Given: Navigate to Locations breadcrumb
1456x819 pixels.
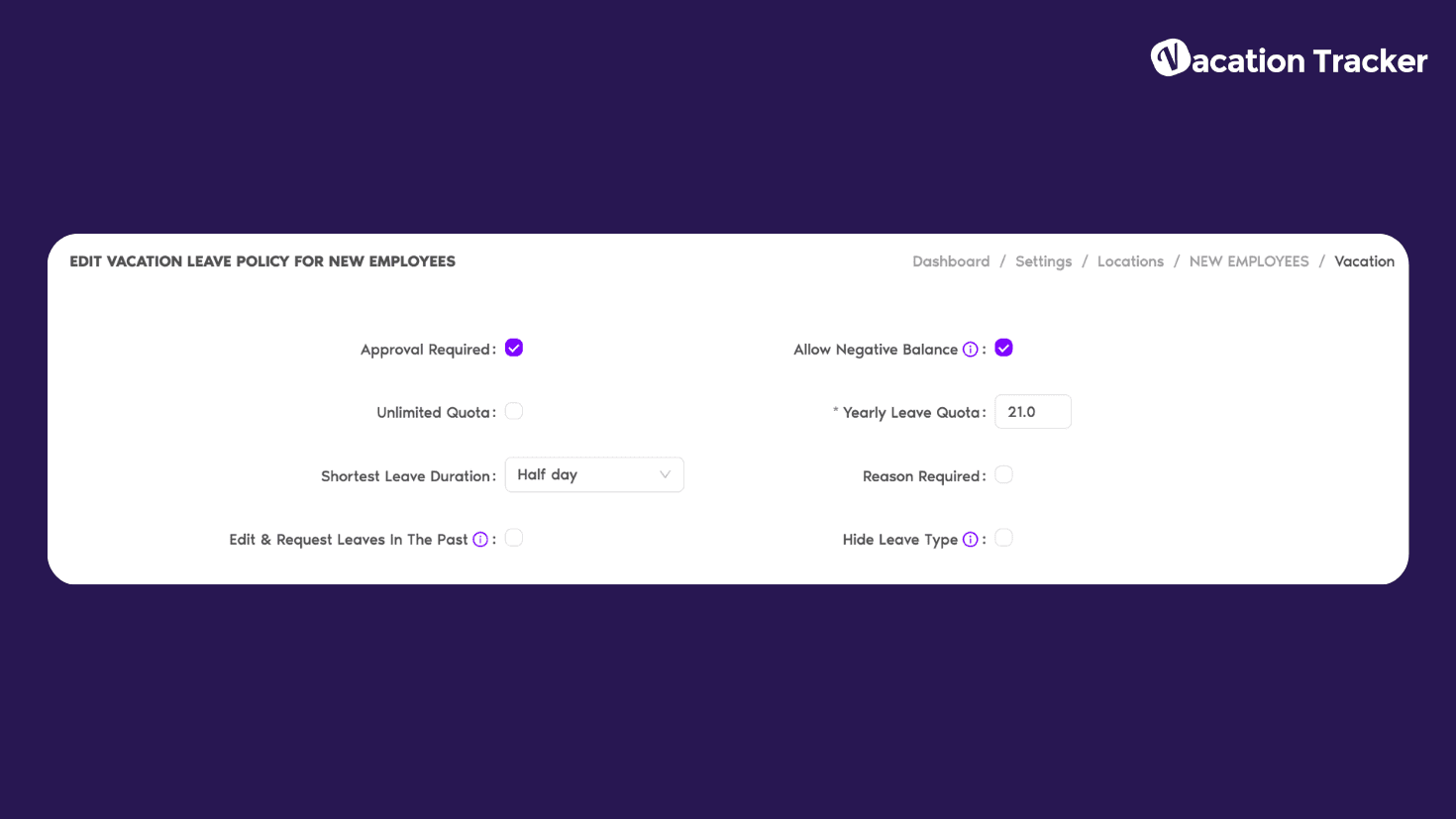Looking at the screenshot, I should click(x=1130, y=261).
